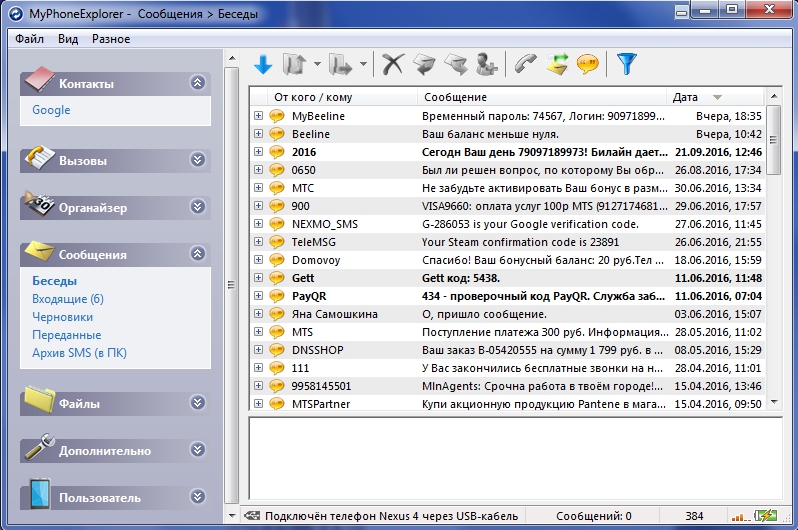Click the Organizer calendar icon

click(x=40, y=204)
